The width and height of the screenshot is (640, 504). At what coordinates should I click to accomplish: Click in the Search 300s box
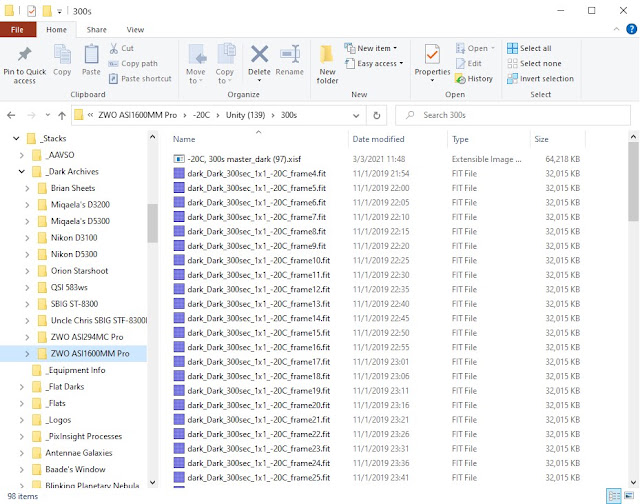pyautogui.click(x=513, y=115)
